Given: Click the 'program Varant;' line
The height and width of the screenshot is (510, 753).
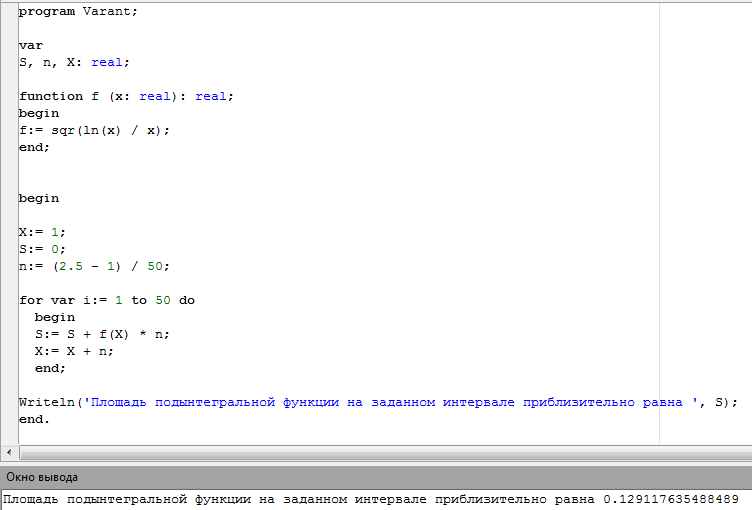Looking at the screenshot, I should coord(78,12).
